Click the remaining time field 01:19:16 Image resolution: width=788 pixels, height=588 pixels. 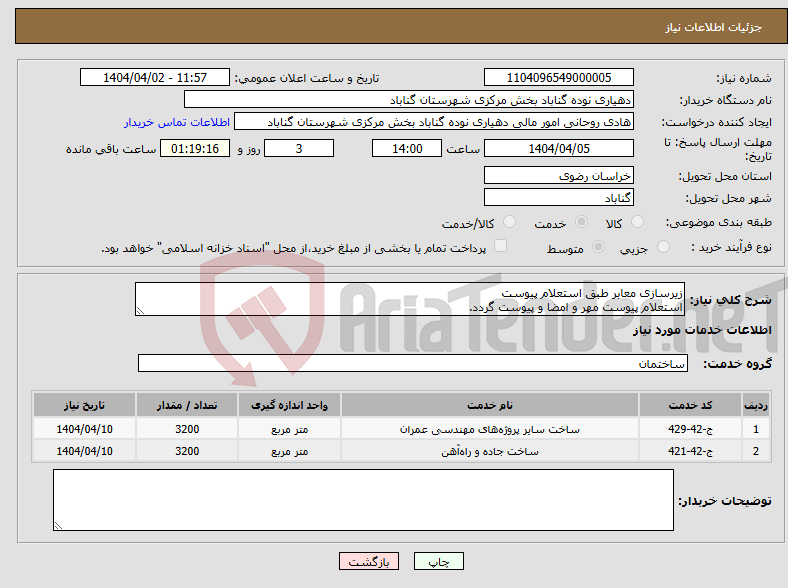point(195,148)
